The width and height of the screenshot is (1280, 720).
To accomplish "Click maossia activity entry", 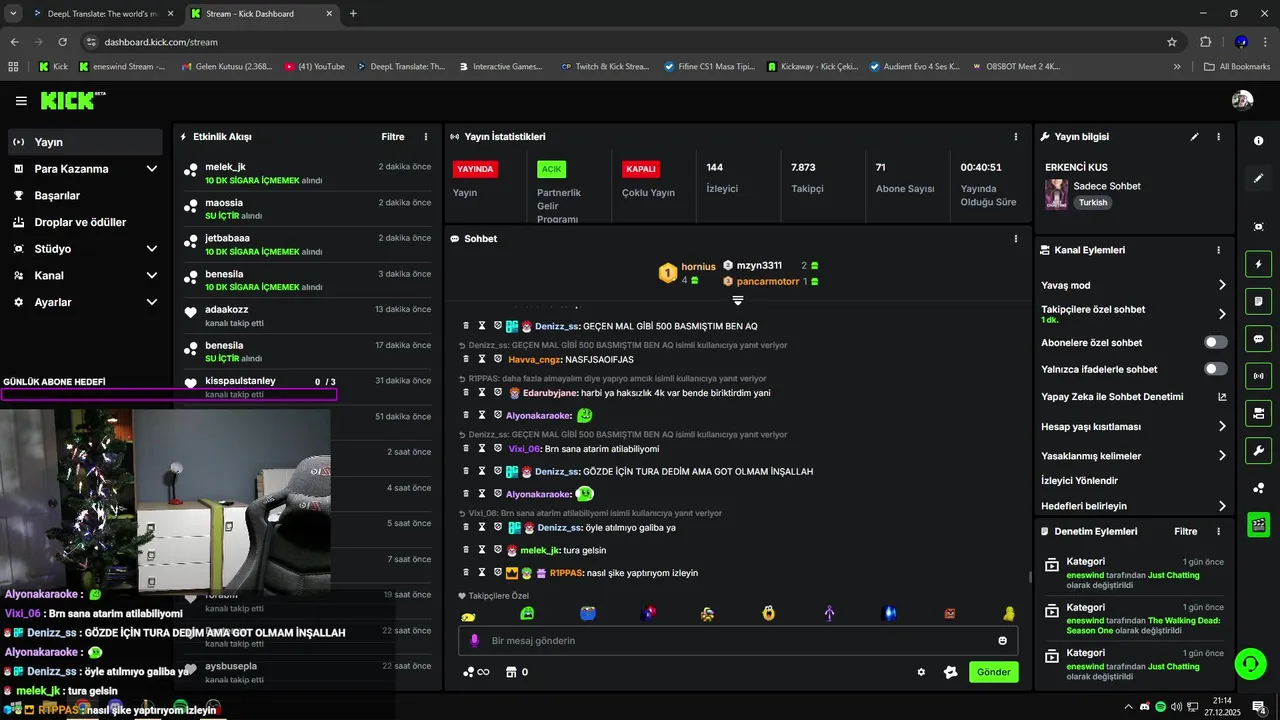I will tap(308, 209).
